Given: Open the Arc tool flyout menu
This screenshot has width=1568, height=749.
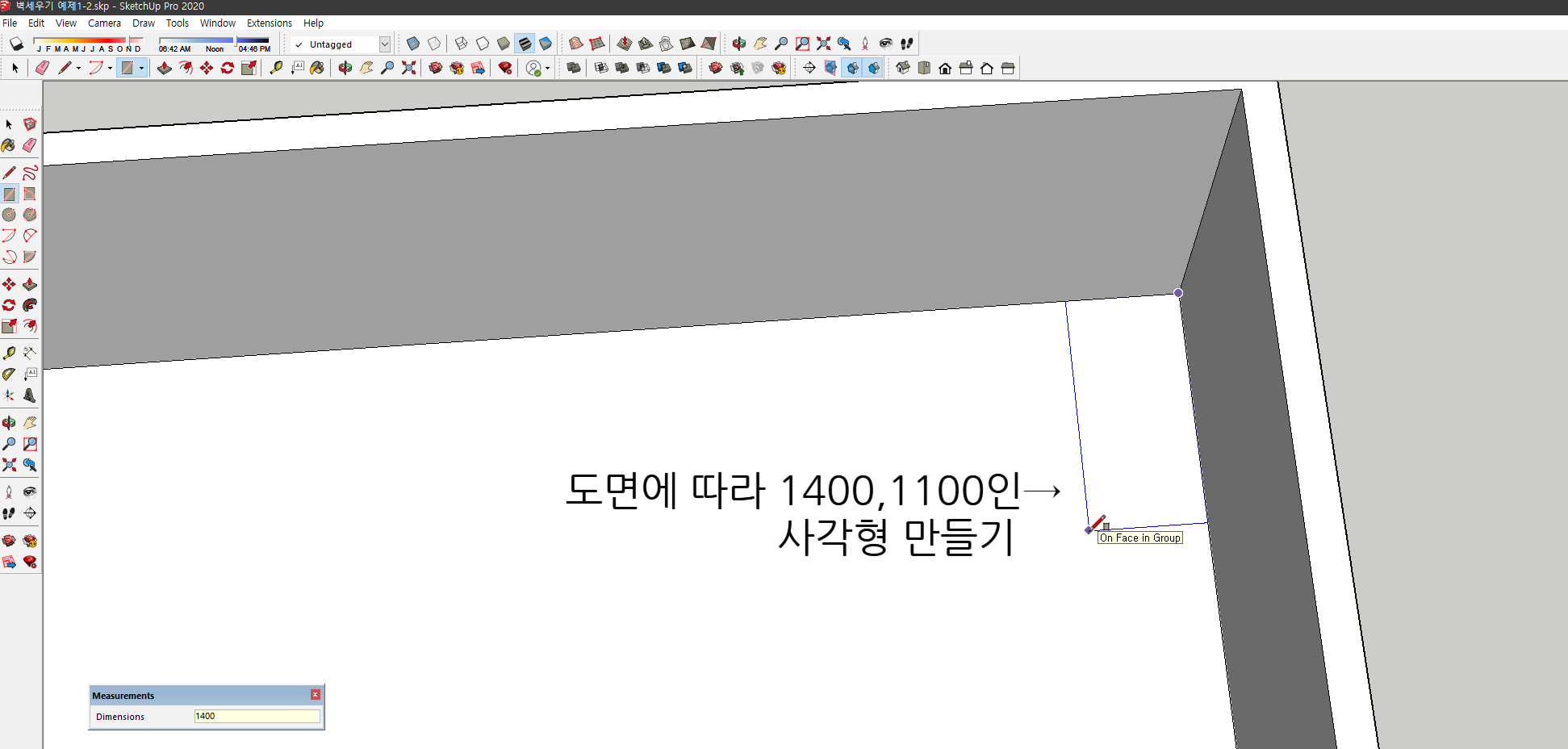Looking at the screenshot, I should (110, 69).
